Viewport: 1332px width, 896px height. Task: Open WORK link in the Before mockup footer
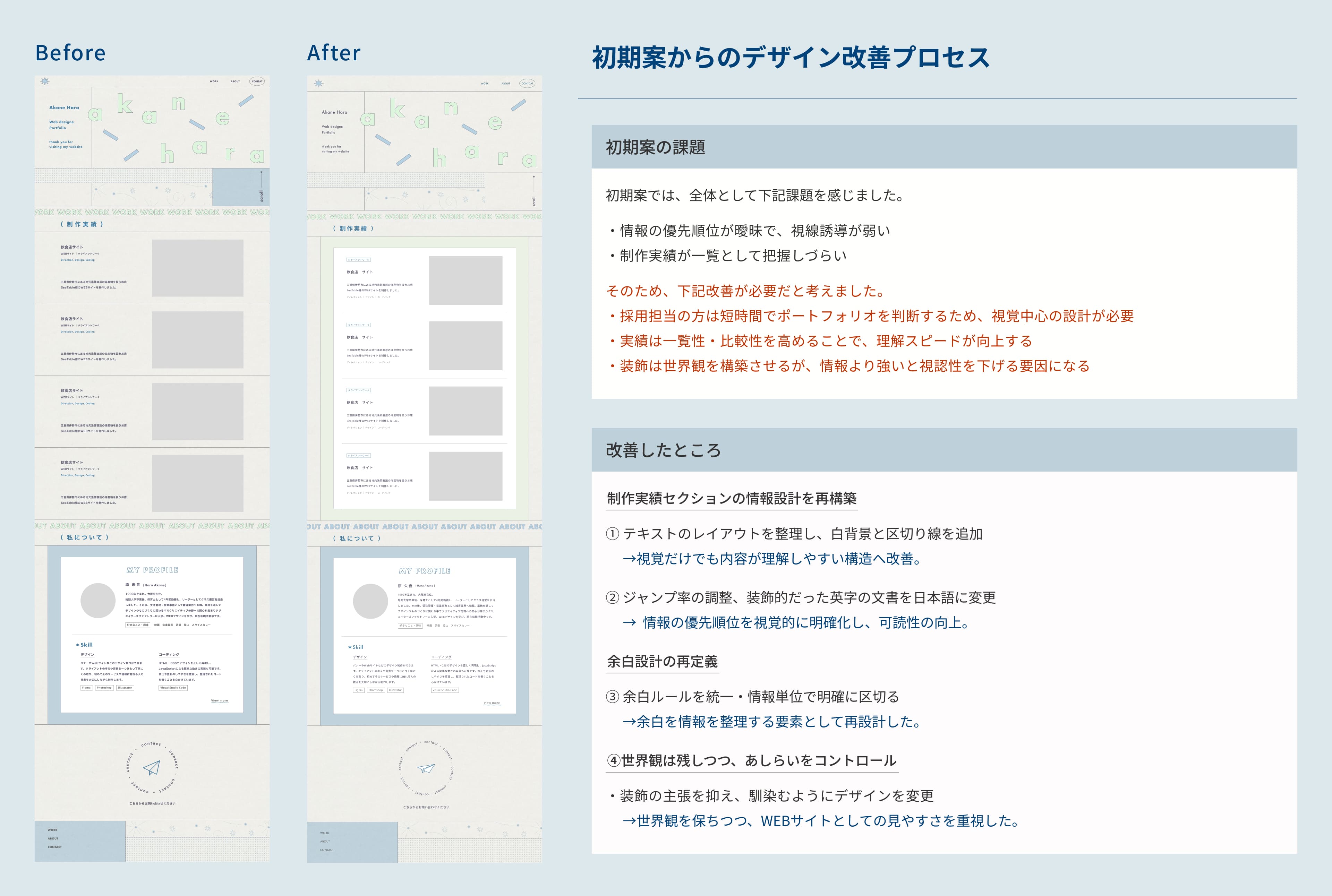(53, 830)
